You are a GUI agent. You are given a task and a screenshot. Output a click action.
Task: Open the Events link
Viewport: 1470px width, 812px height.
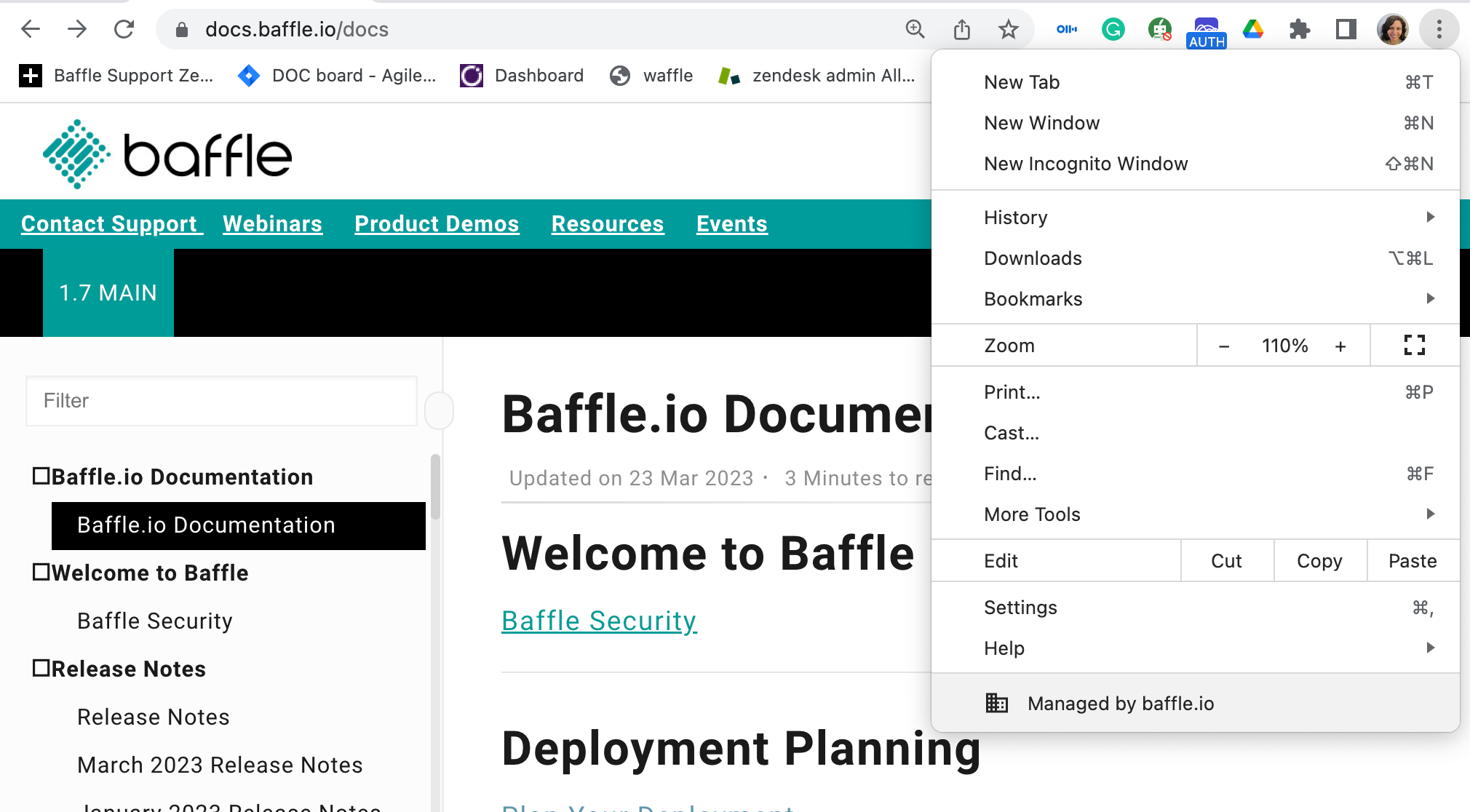coord(732,224)
